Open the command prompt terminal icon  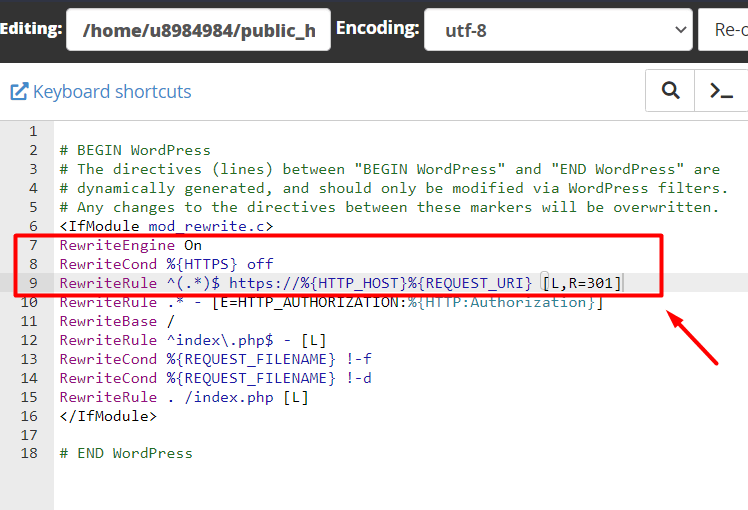pyautogui.click(x=721, y=90)
